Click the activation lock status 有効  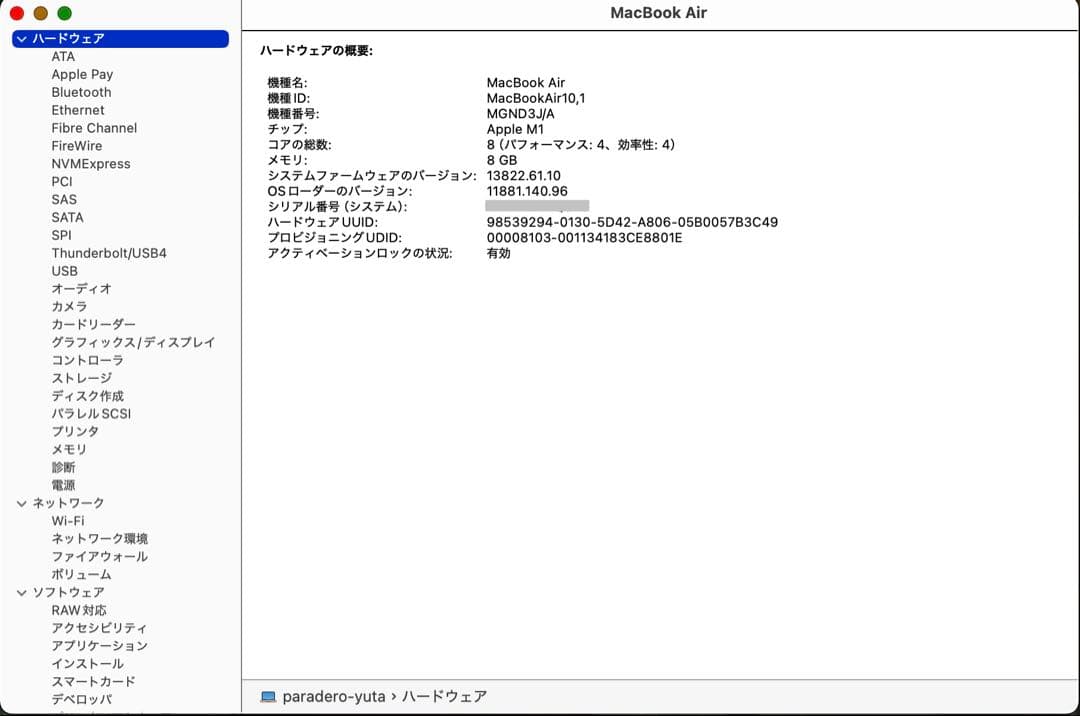(499, 253)
